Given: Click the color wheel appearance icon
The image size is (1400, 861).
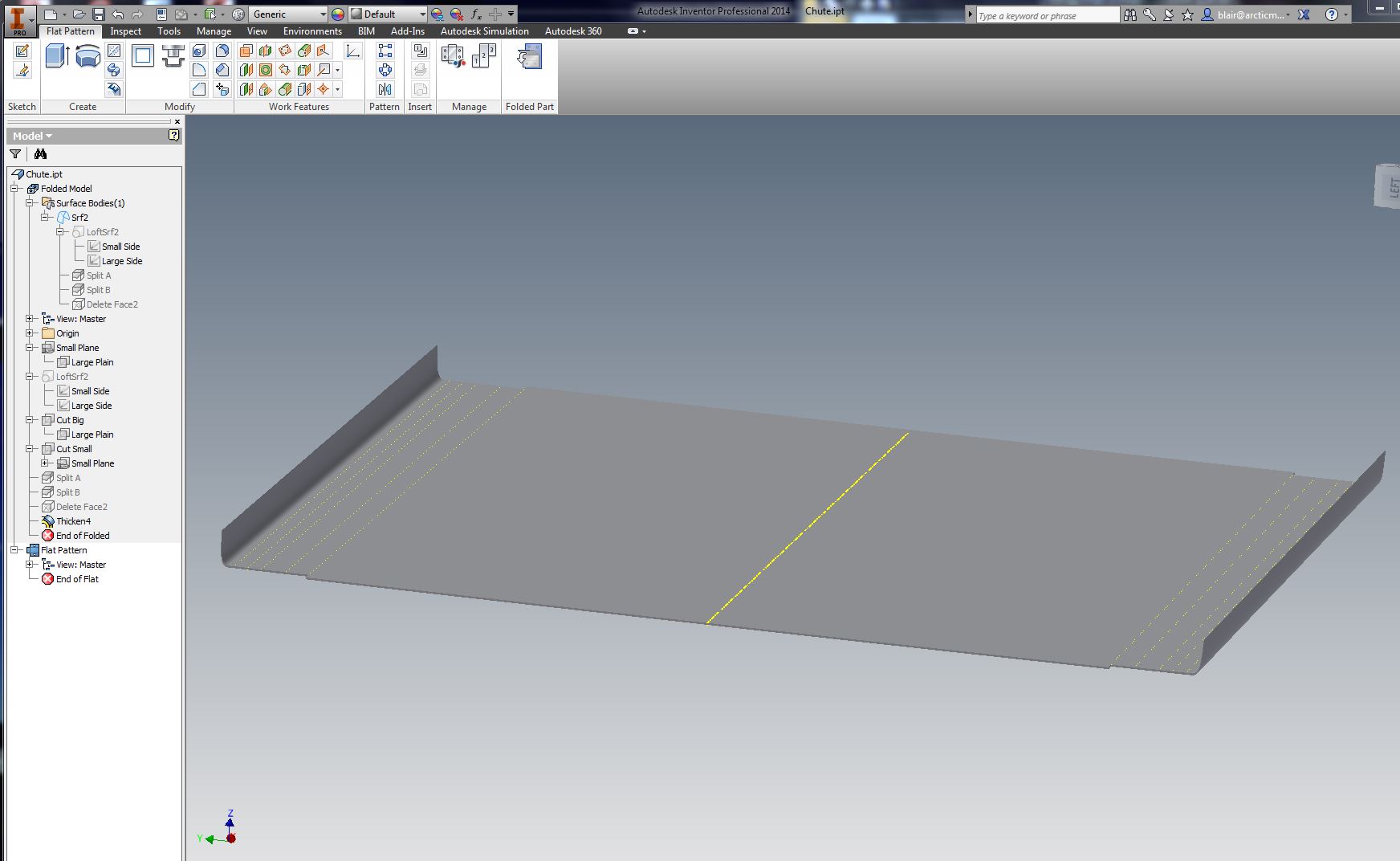Looking at the screenshot, I should coord(337,14).
